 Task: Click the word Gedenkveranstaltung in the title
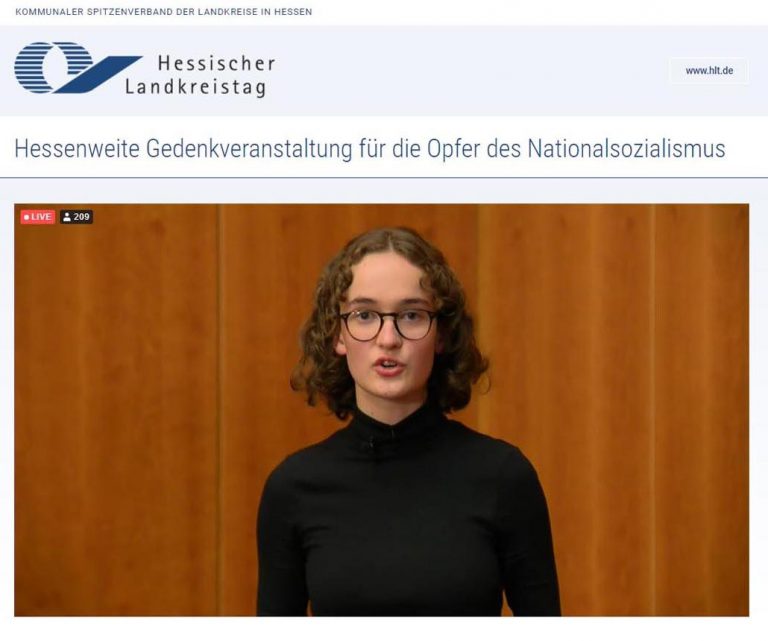pyautogui.click(x=249, y=148)
